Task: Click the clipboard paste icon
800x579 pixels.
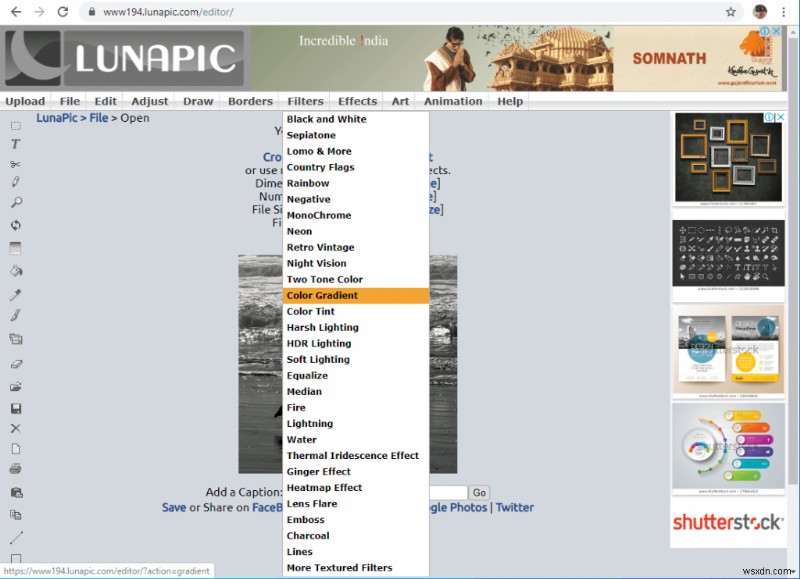Action: point(16,492)
